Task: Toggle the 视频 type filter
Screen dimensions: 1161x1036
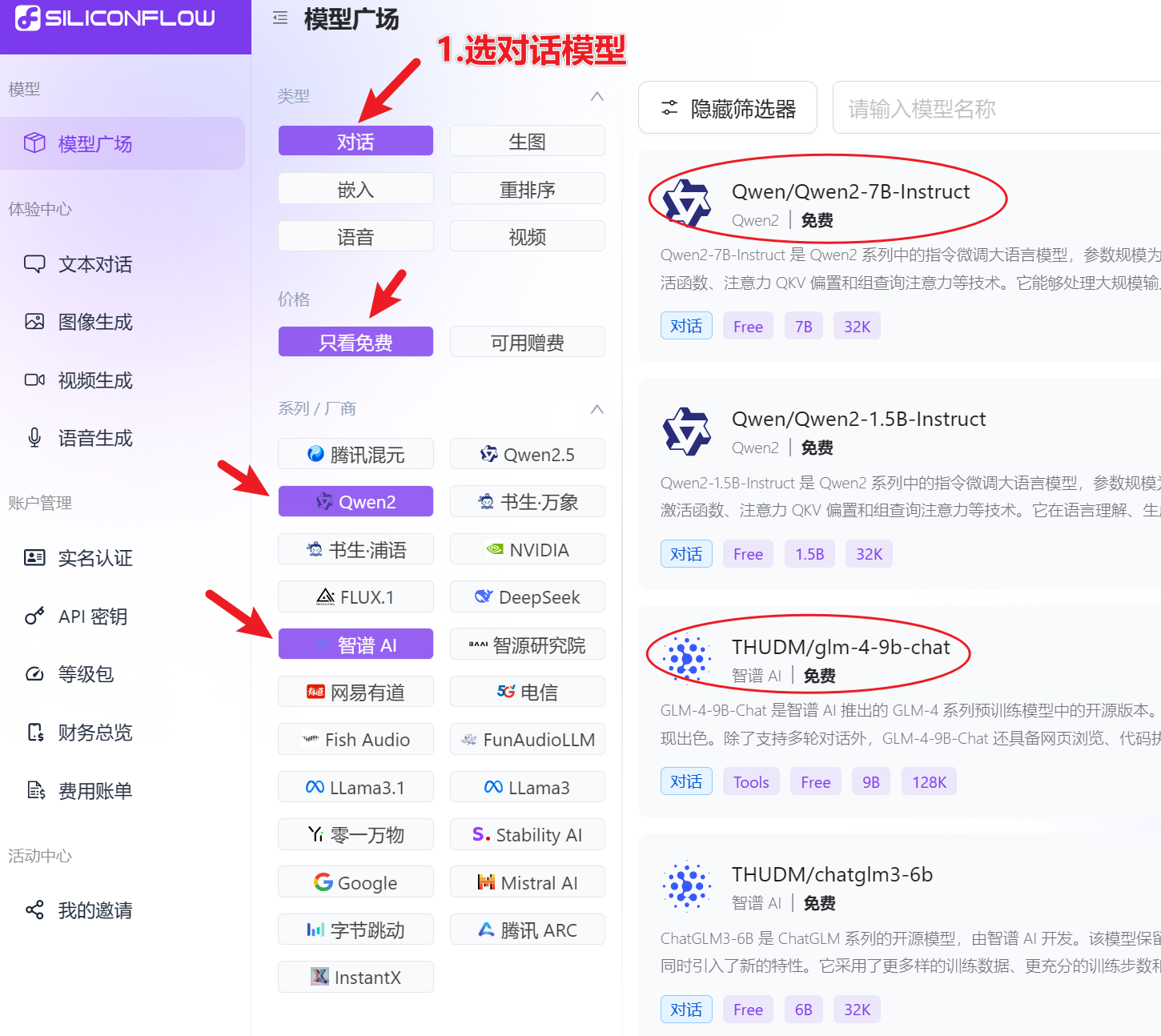Action: coord(528,236)
